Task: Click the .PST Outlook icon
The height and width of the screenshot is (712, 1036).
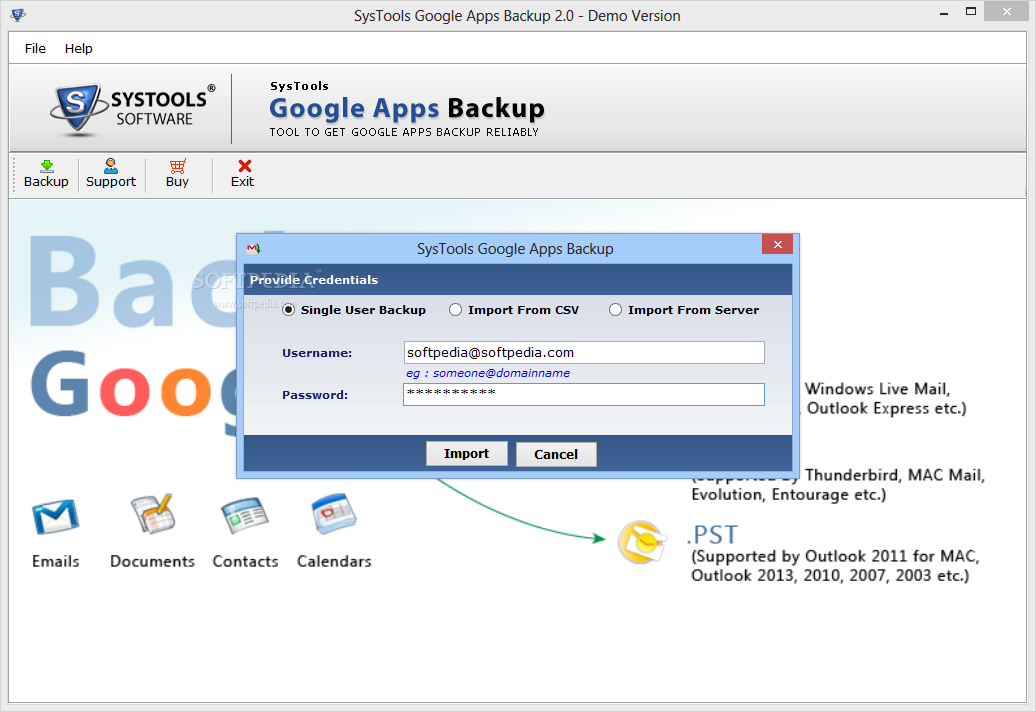Action: pyautogui.click(x=640, y=542)
